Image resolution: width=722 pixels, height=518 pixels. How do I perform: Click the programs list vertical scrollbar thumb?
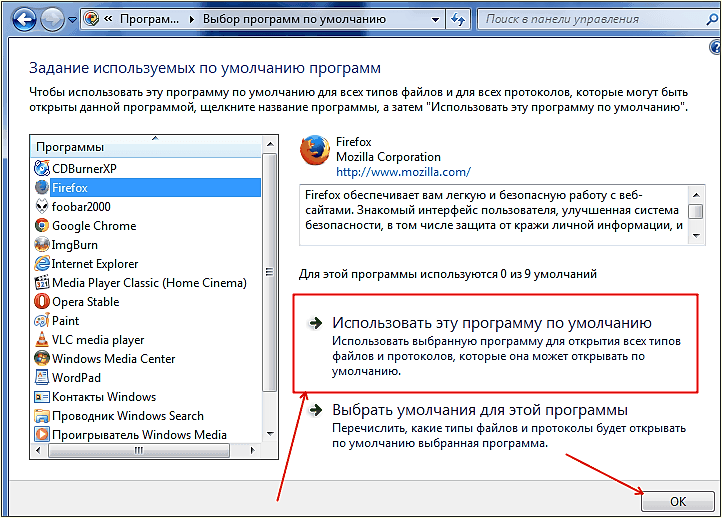click(x=270, y=272)
